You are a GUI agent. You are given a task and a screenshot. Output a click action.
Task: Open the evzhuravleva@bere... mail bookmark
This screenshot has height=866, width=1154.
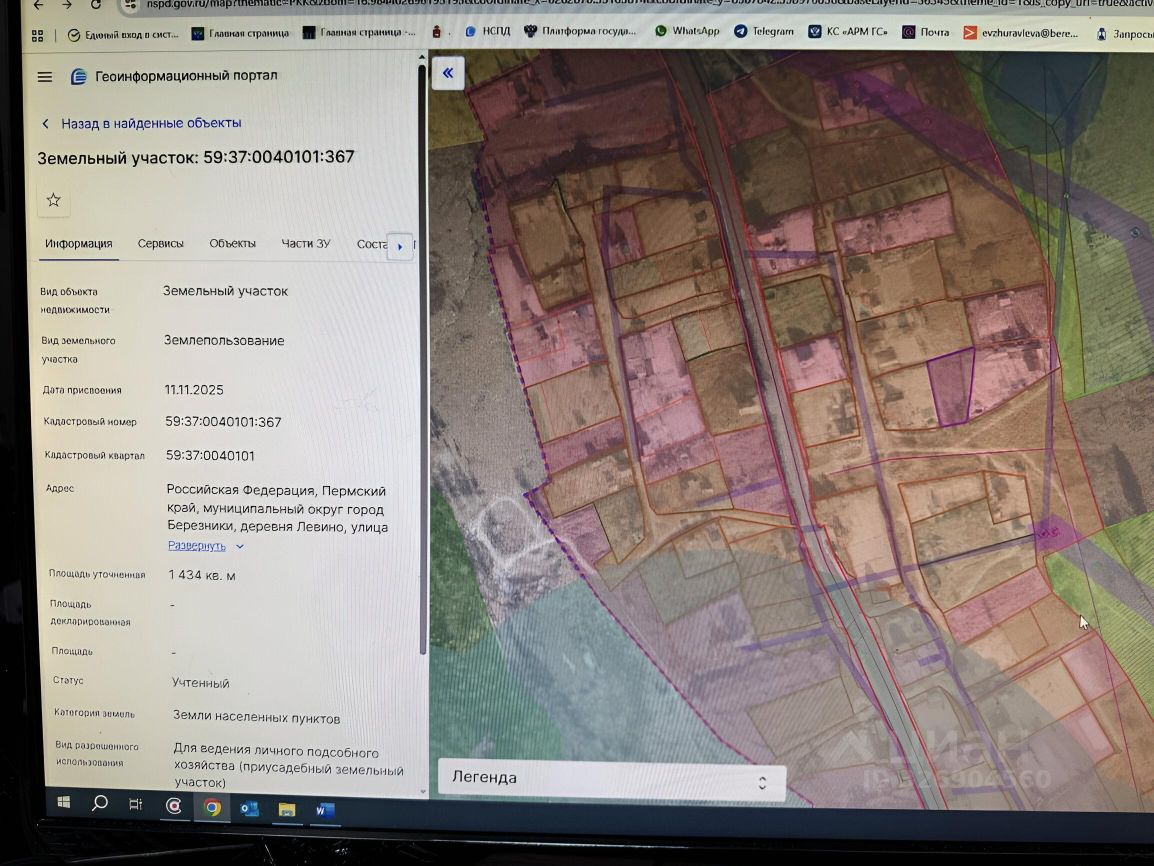pos(1021,33)
